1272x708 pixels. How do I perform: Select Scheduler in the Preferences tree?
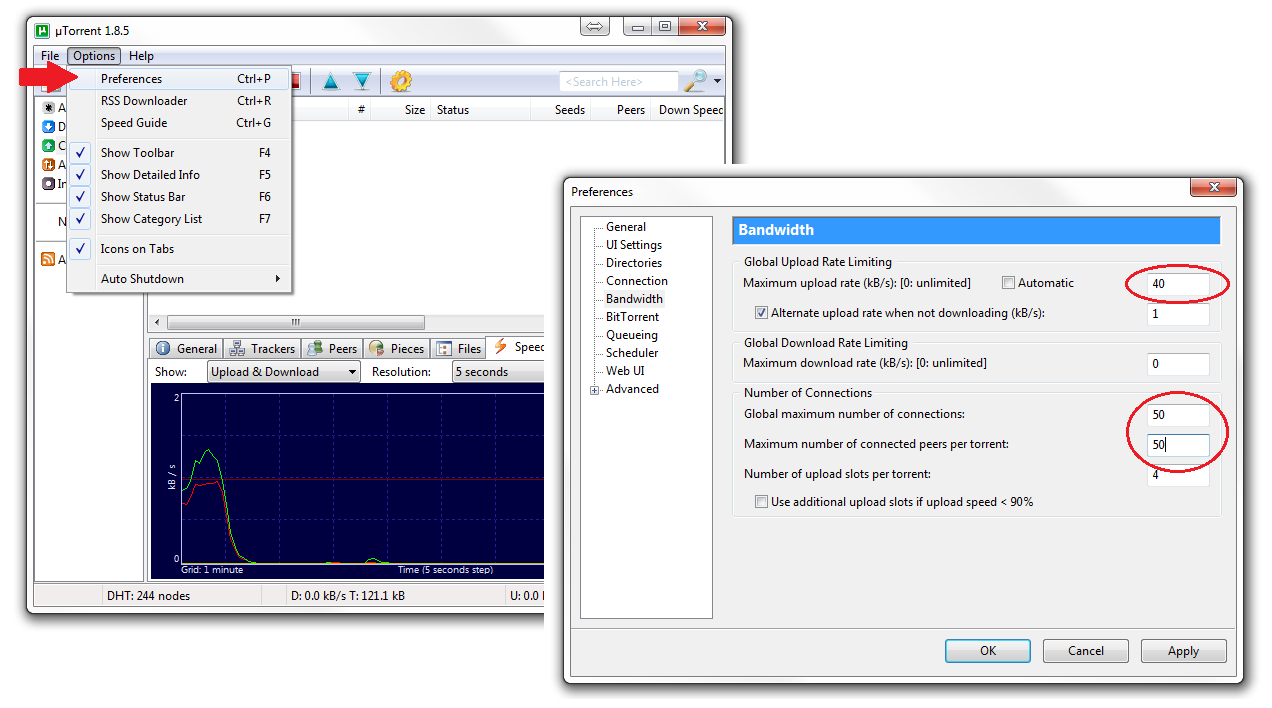632,353
